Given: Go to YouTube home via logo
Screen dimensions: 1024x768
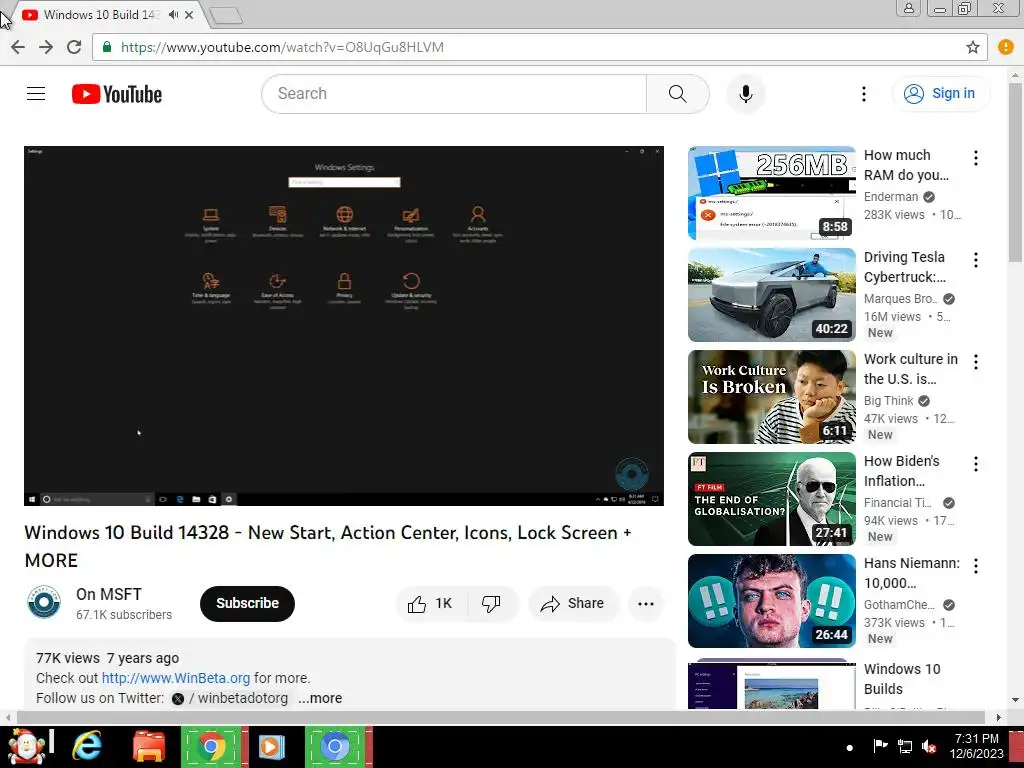Looking at the screenshot, I should pyautogui.click(x=117, y=94).
